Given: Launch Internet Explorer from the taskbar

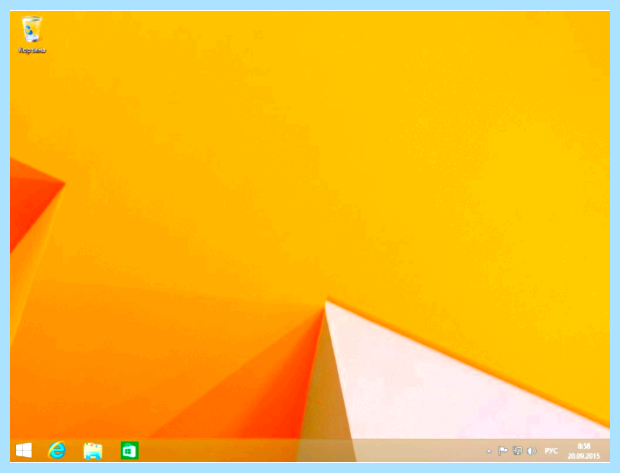Looking at the screenshot, I should (57, 450).
